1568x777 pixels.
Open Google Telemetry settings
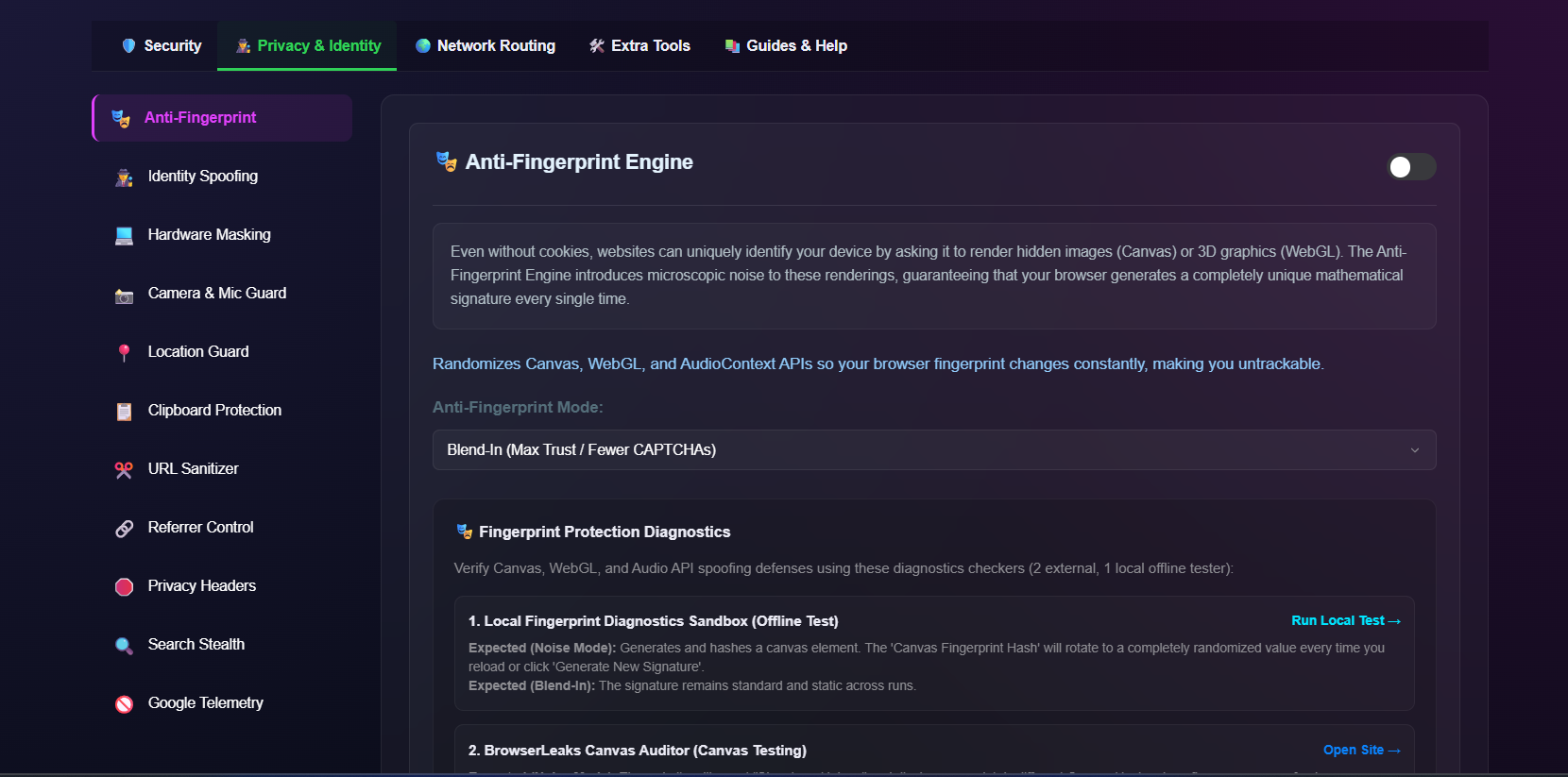point(222,703)
